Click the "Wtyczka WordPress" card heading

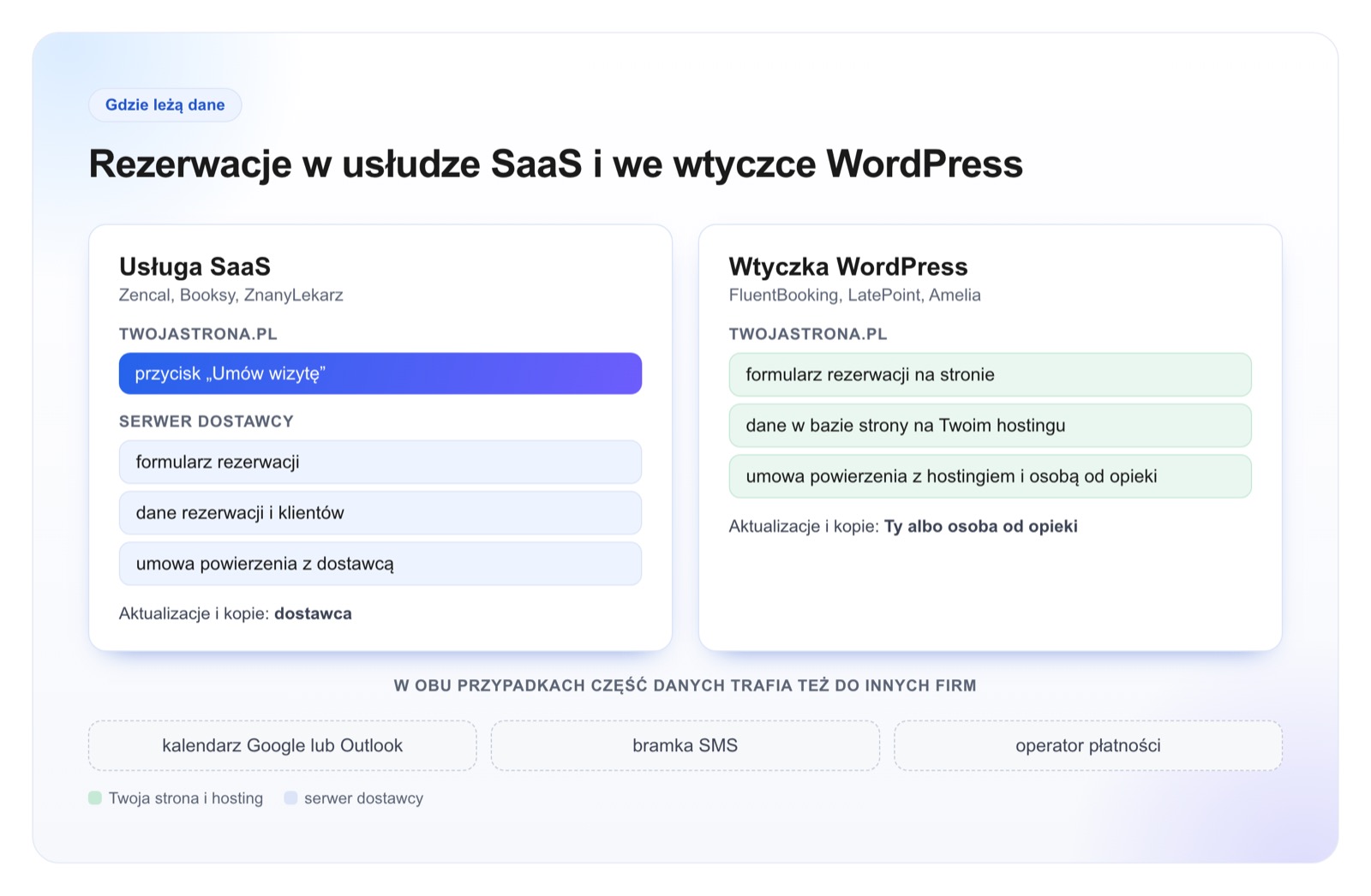coord(848,266)
